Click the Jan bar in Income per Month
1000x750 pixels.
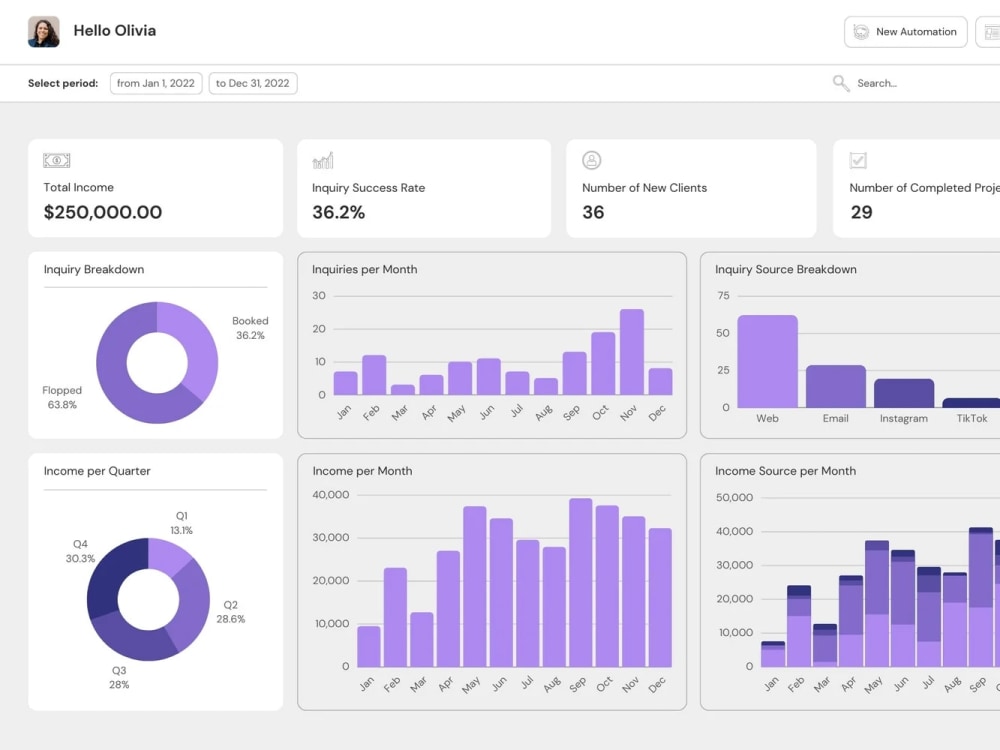369,647
